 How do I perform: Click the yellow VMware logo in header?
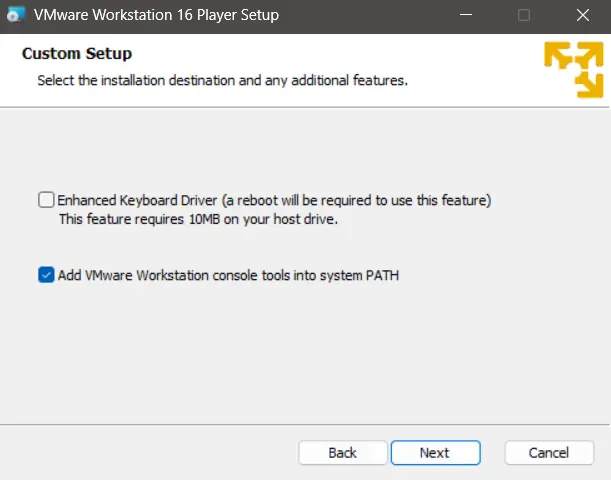click(x=573, y=69)
